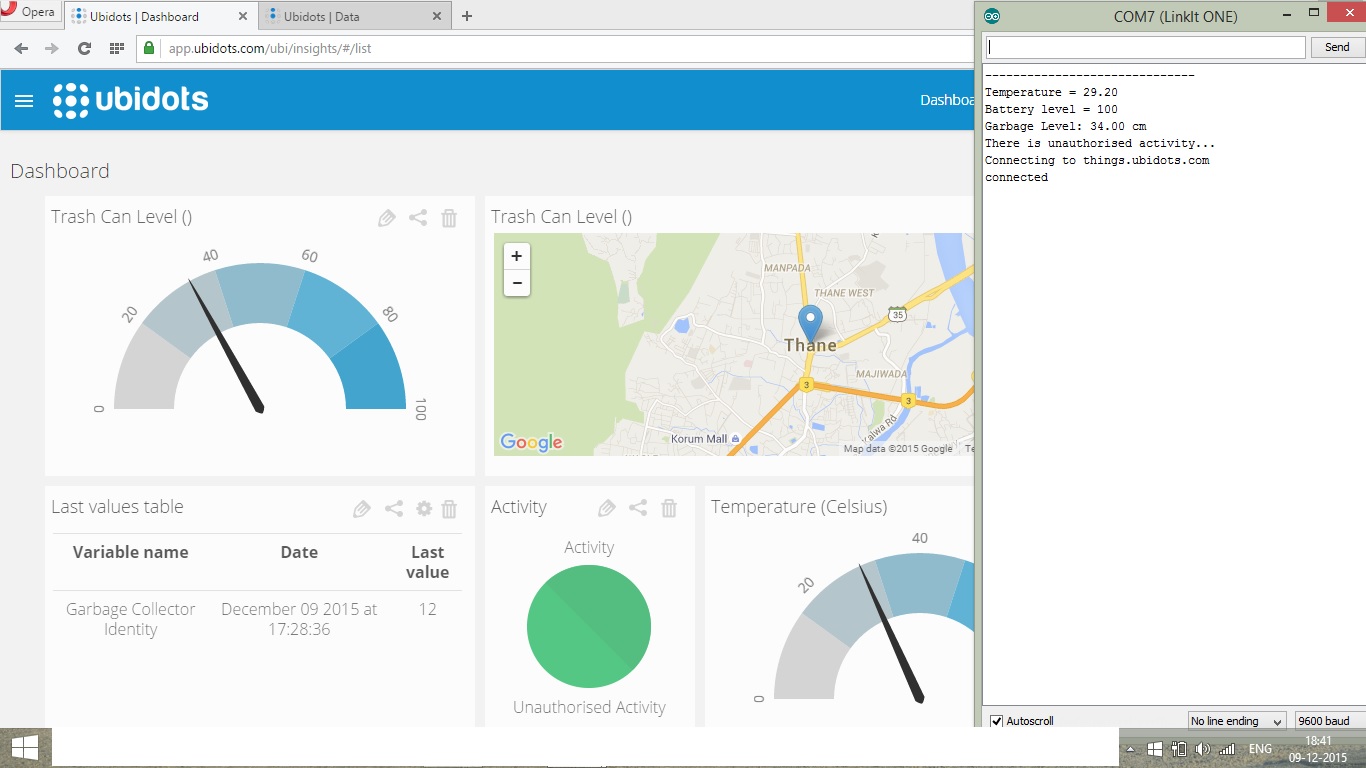Show hidden system tray icons
Viewport: 1366px width, 768px height.
pyautogui.click(x=1131, y=749)
